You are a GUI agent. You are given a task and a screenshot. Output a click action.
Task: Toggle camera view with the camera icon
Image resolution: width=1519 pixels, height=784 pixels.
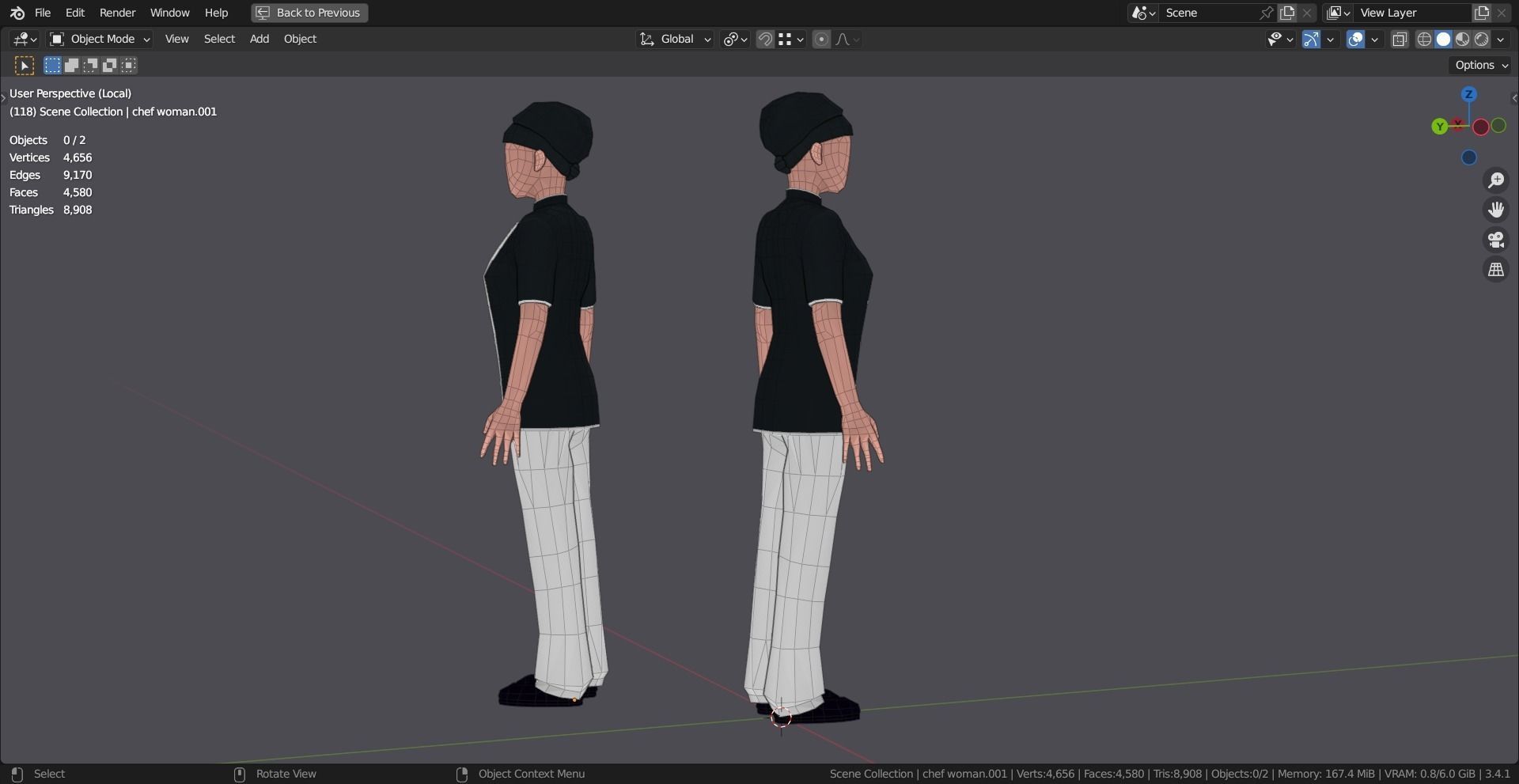tap(1496, 240)
